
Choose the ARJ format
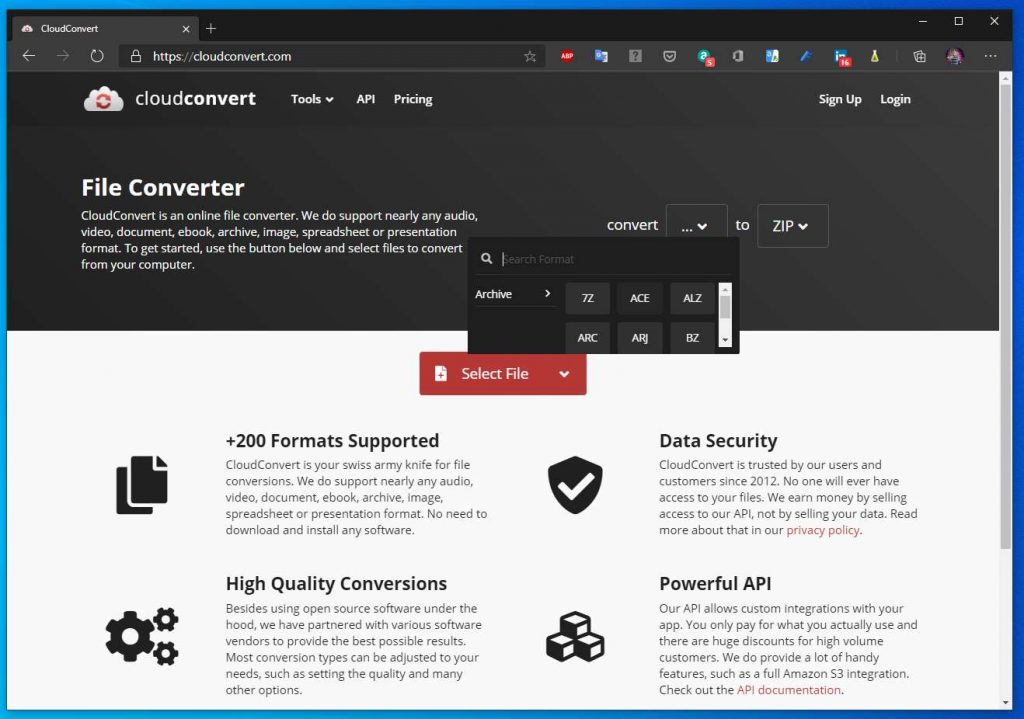(x=640, y=338)
